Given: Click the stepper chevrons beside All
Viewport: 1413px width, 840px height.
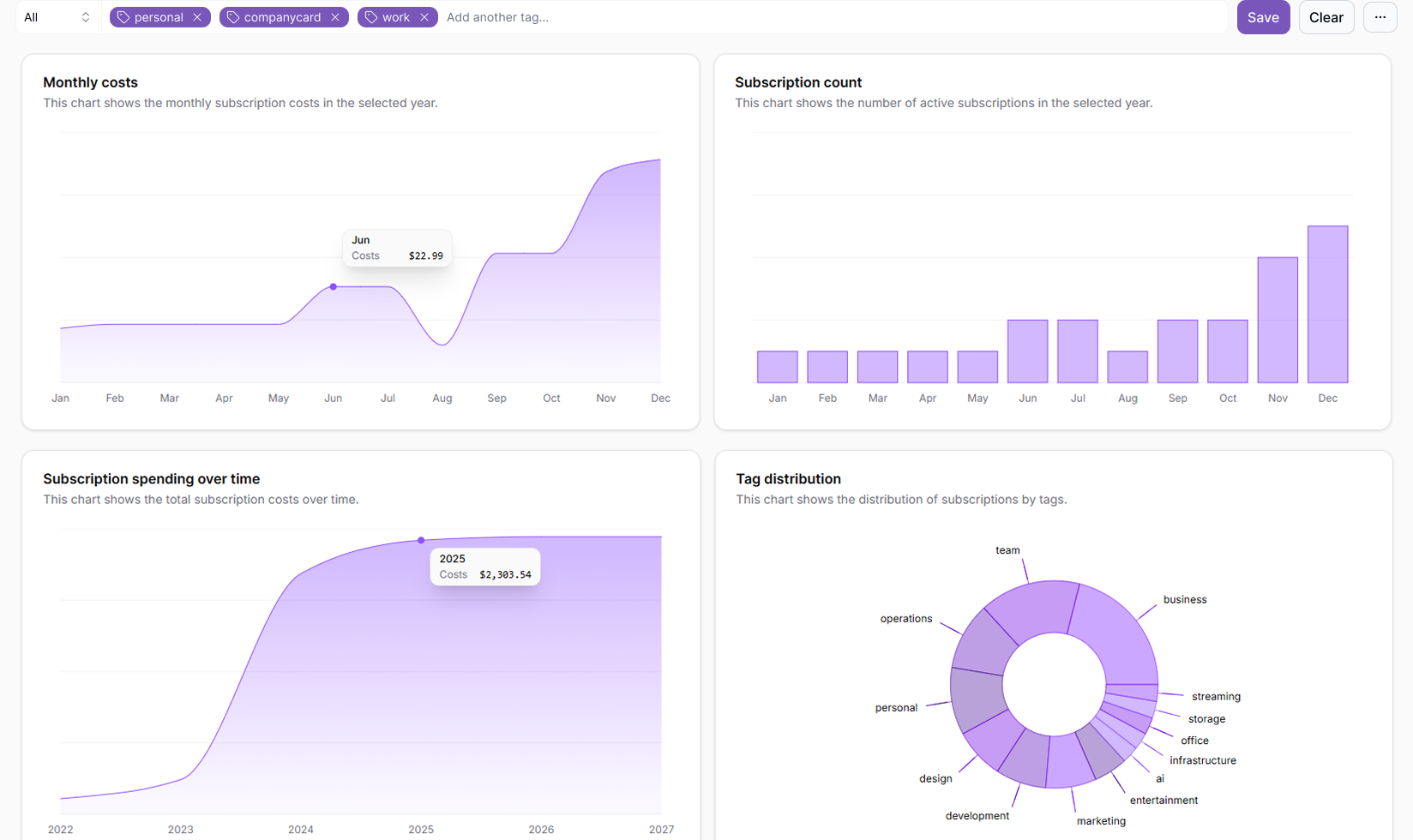Looking at the screenshot, I should (x=85, y=16).
